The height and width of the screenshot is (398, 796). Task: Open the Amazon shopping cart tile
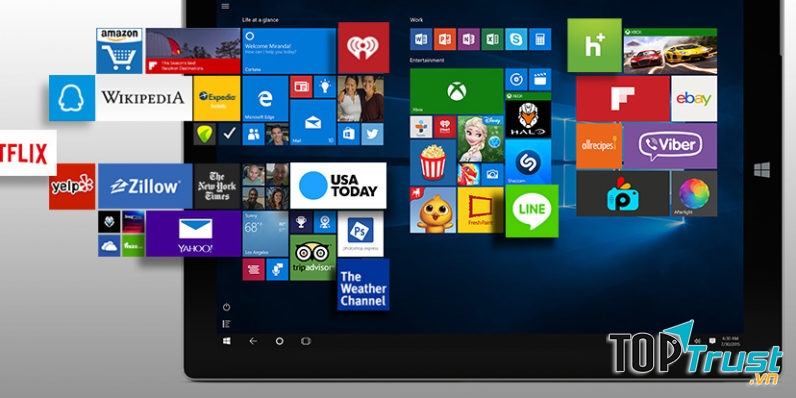[x=119, y=51]
